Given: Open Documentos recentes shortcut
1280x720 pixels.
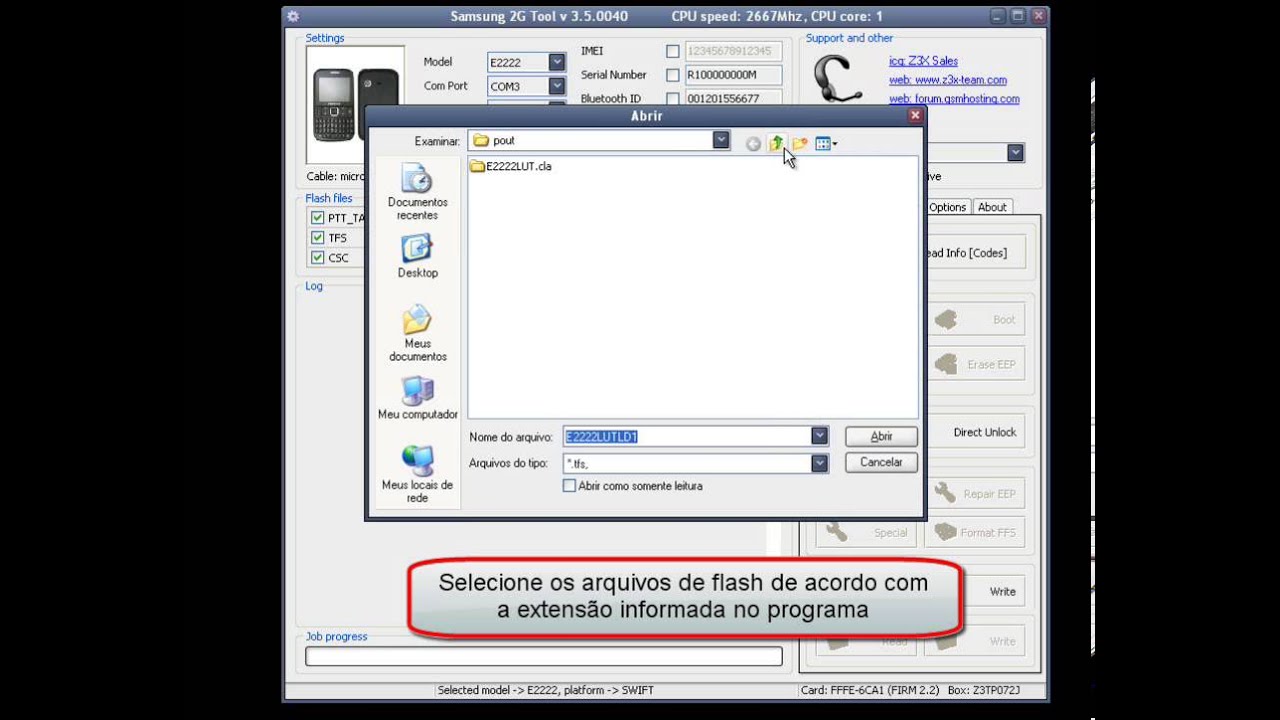Looking at the screenshot, I should (417, 192).
